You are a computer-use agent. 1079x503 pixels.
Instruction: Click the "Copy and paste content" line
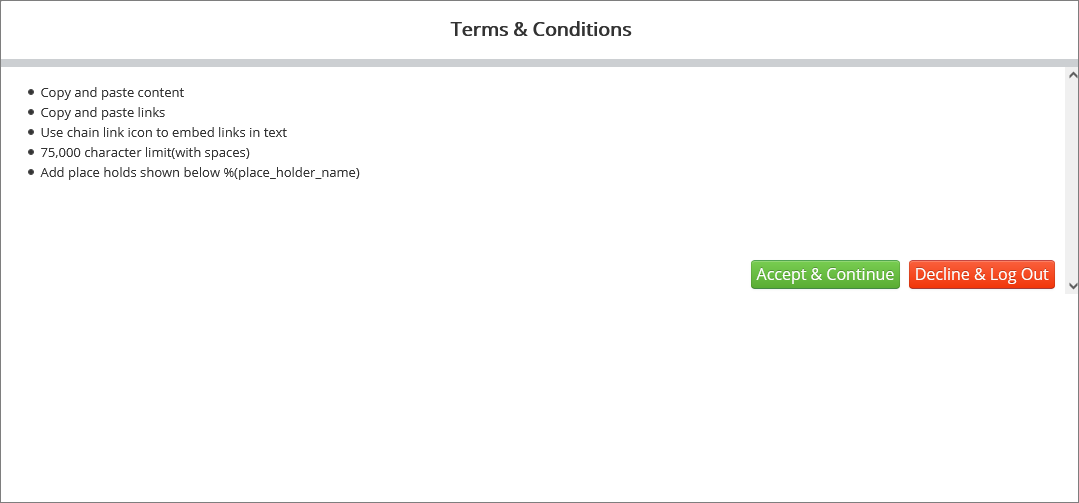click(x=112, y=93)
